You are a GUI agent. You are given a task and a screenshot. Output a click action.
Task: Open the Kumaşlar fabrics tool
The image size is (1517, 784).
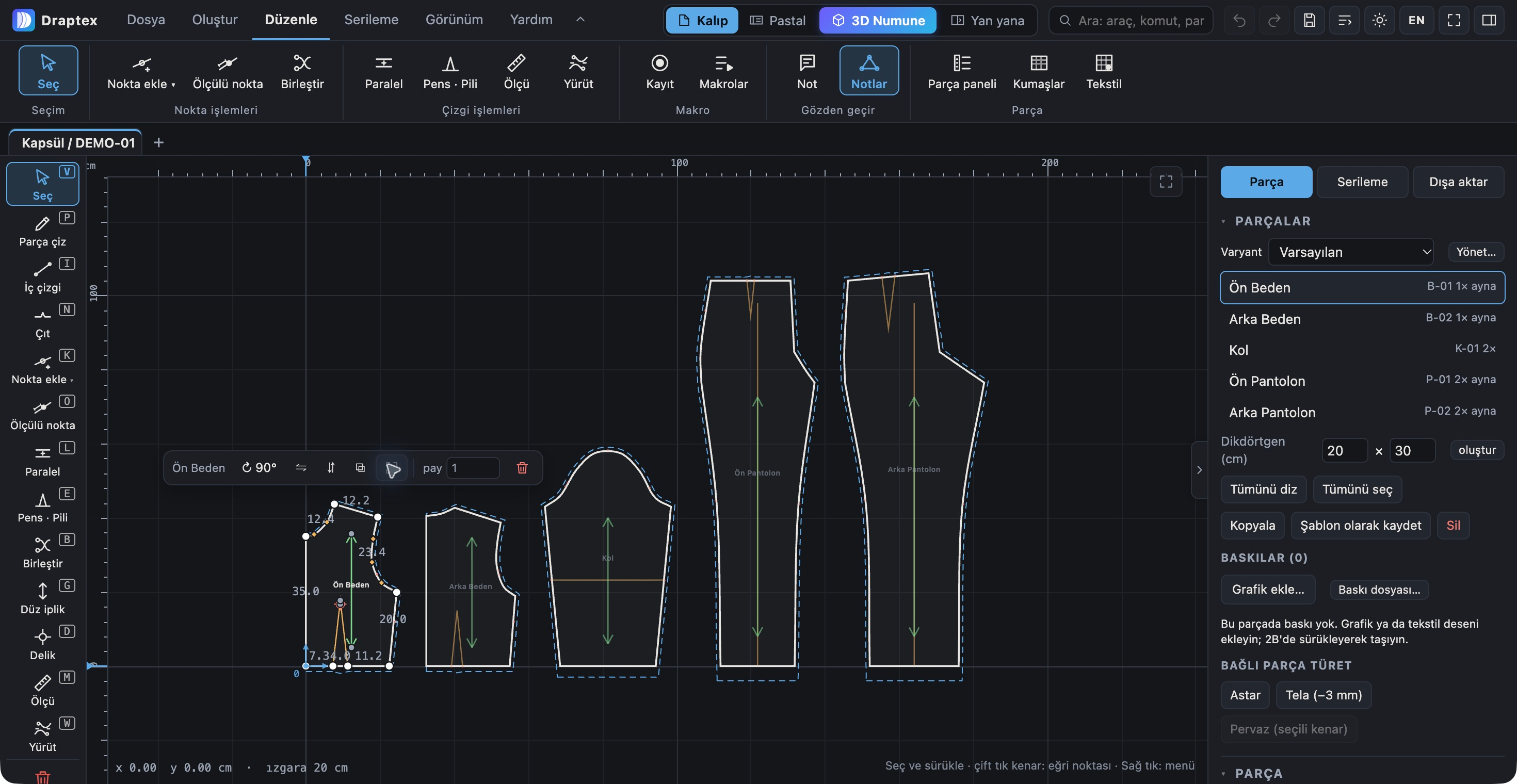pos(1038,71)
